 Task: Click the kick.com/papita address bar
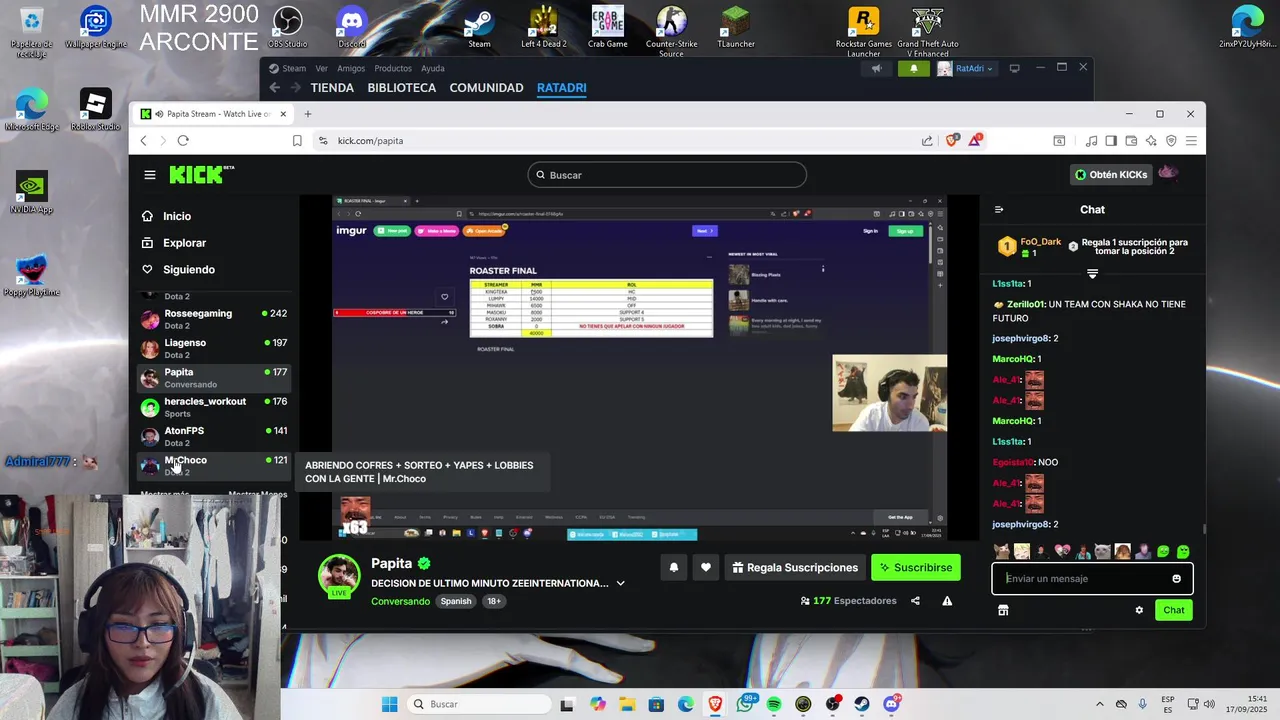pyautogui.click(x=620, y=141)
